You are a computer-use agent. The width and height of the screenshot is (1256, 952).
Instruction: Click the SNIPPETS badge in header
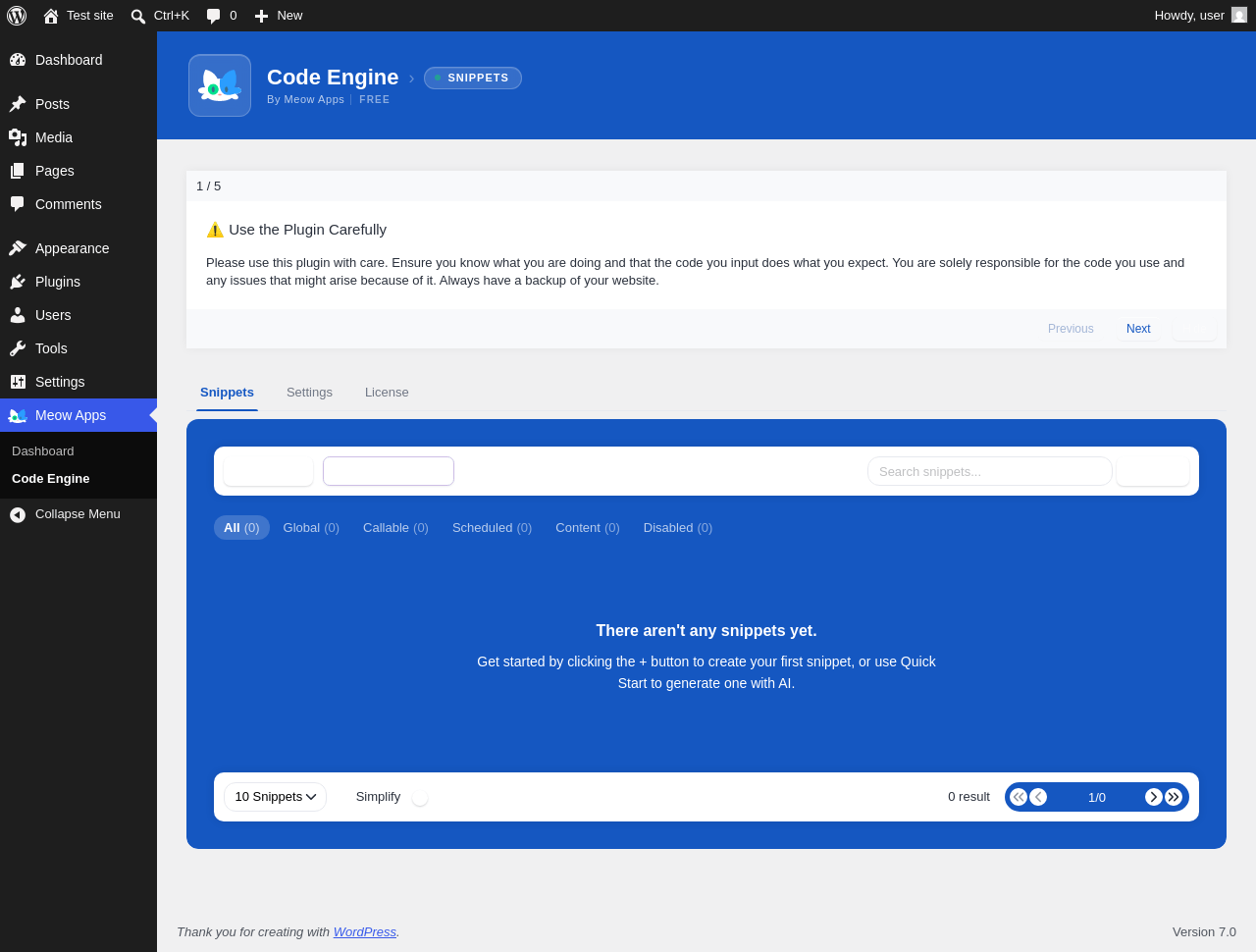(x=473, y=78)
